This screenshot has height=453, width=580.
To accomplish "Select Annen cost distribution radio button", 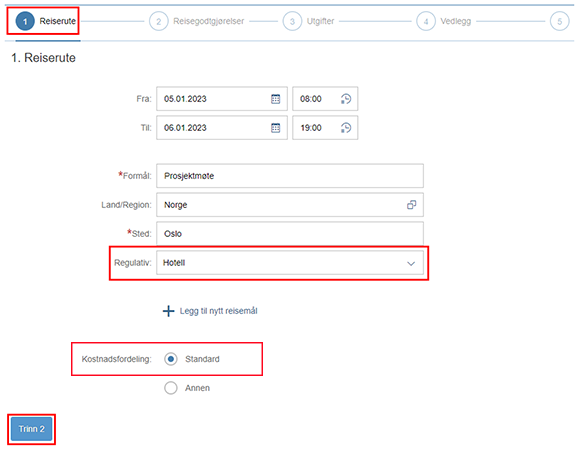I will point(171,388).
